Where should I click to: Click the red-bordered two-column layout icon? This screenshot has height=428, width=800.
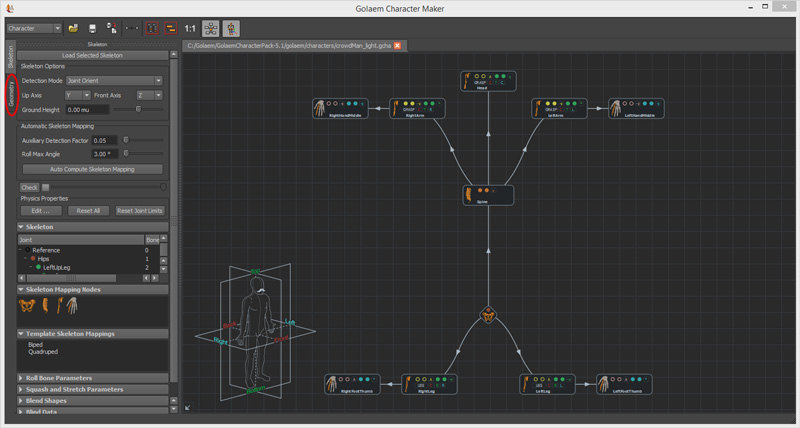coord(152,29)
